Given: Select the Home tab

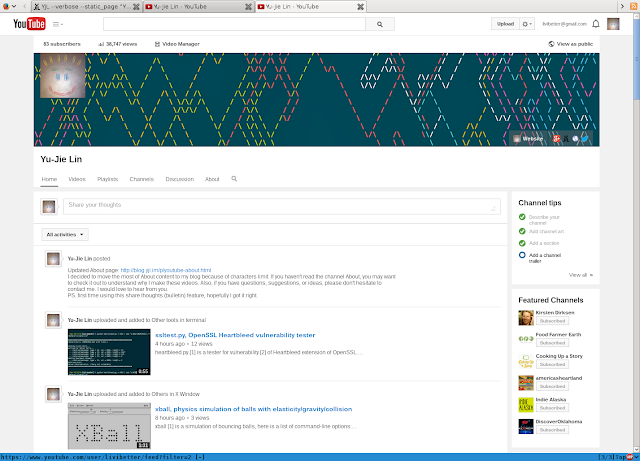Looking at the screenshot, I should point(49,179).
